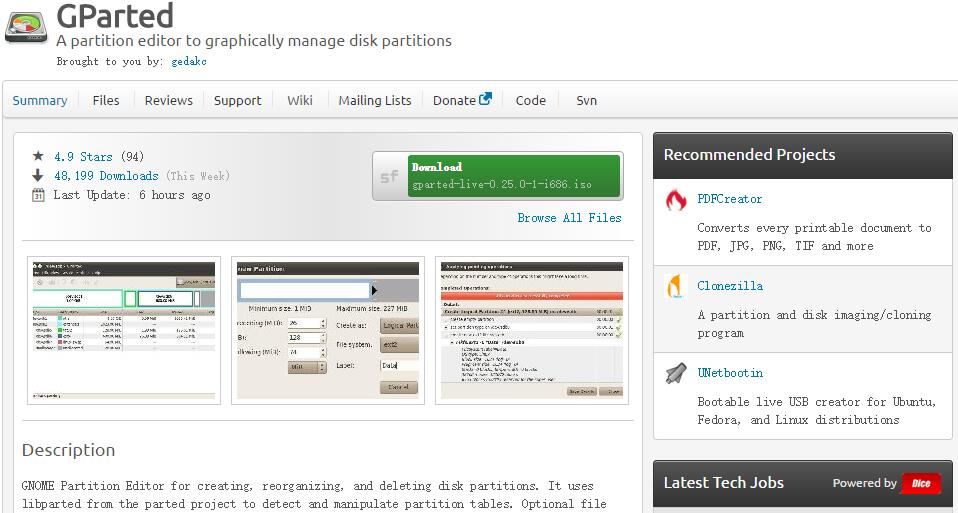Click the UNetbootin USB icon
958x513 pixels.
click(676, 374)
